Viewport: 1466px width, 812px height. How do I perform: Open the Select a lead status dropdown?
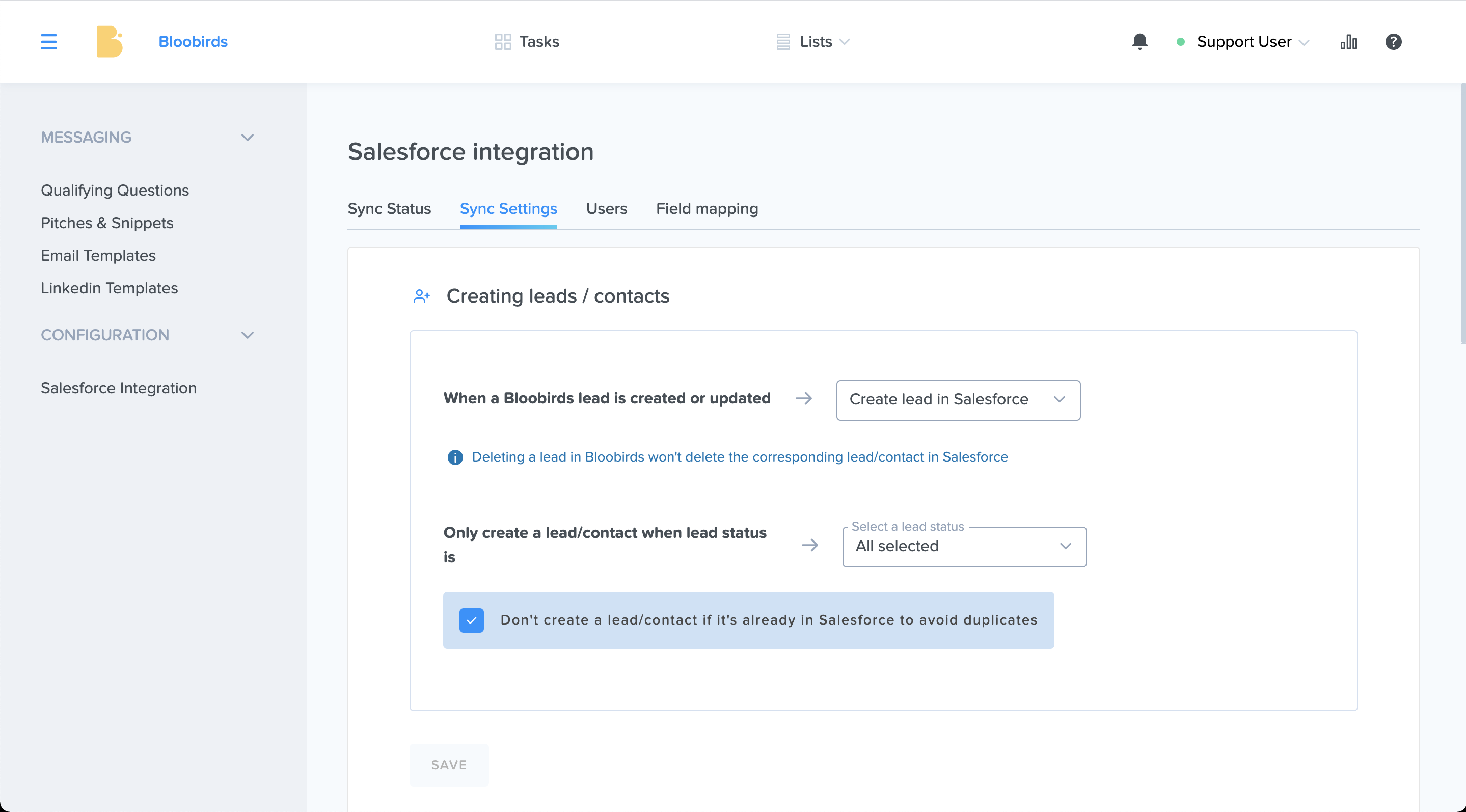click(x=964, y=546)
